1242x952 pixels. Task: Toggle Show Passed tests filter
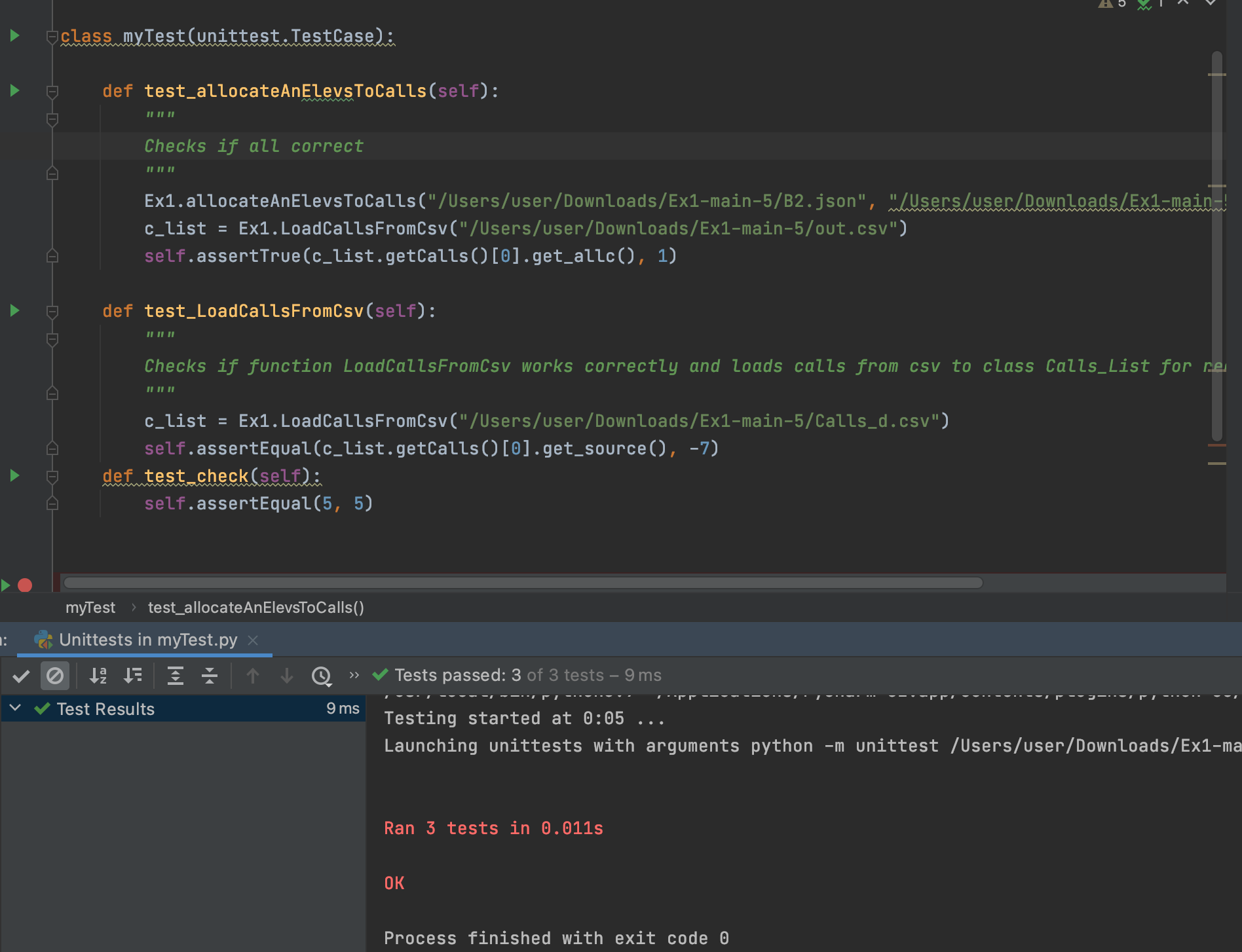[22, 675]
